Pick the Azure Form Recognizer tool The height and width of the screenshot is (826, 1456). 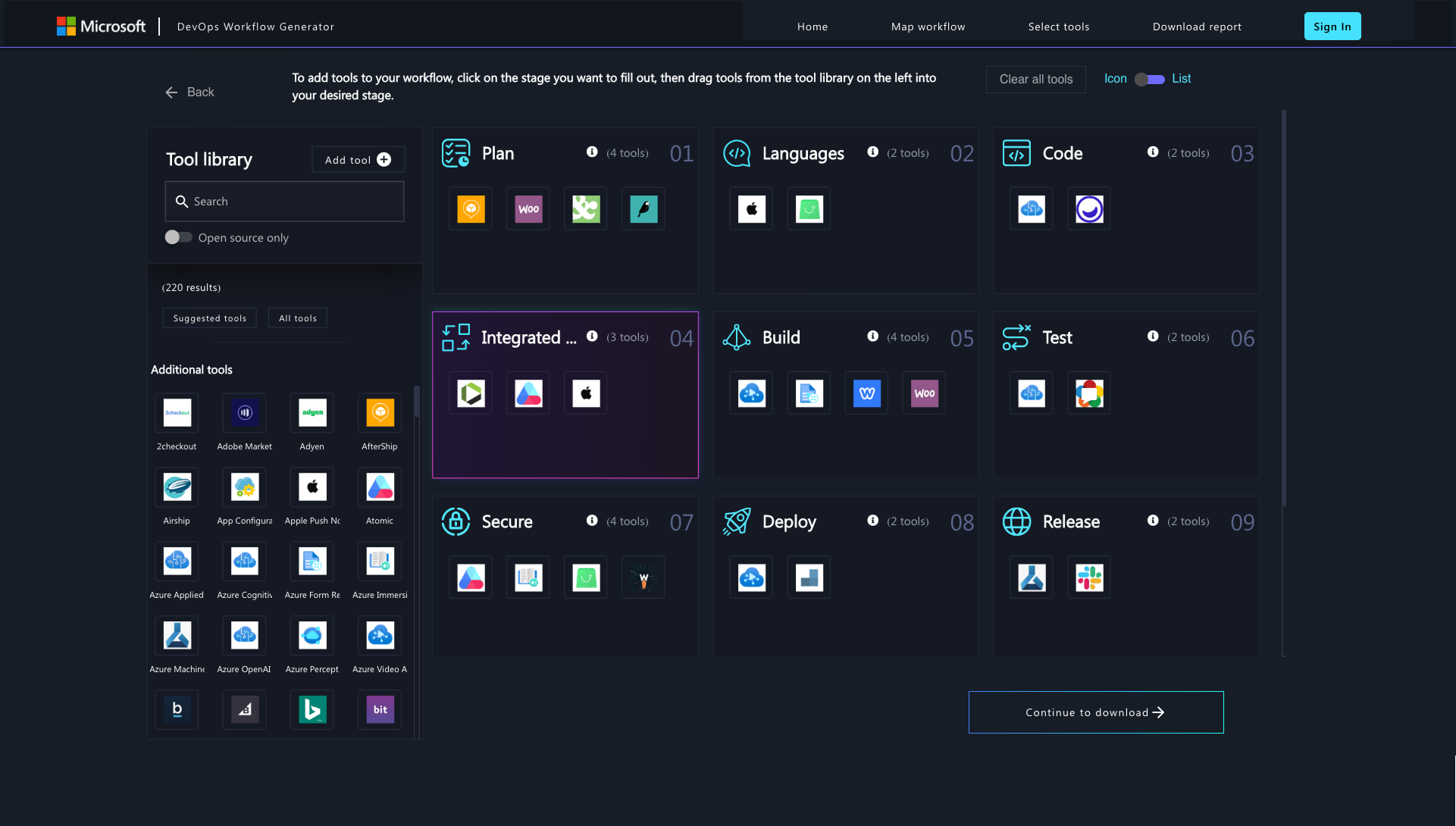[x=312, y=562]
